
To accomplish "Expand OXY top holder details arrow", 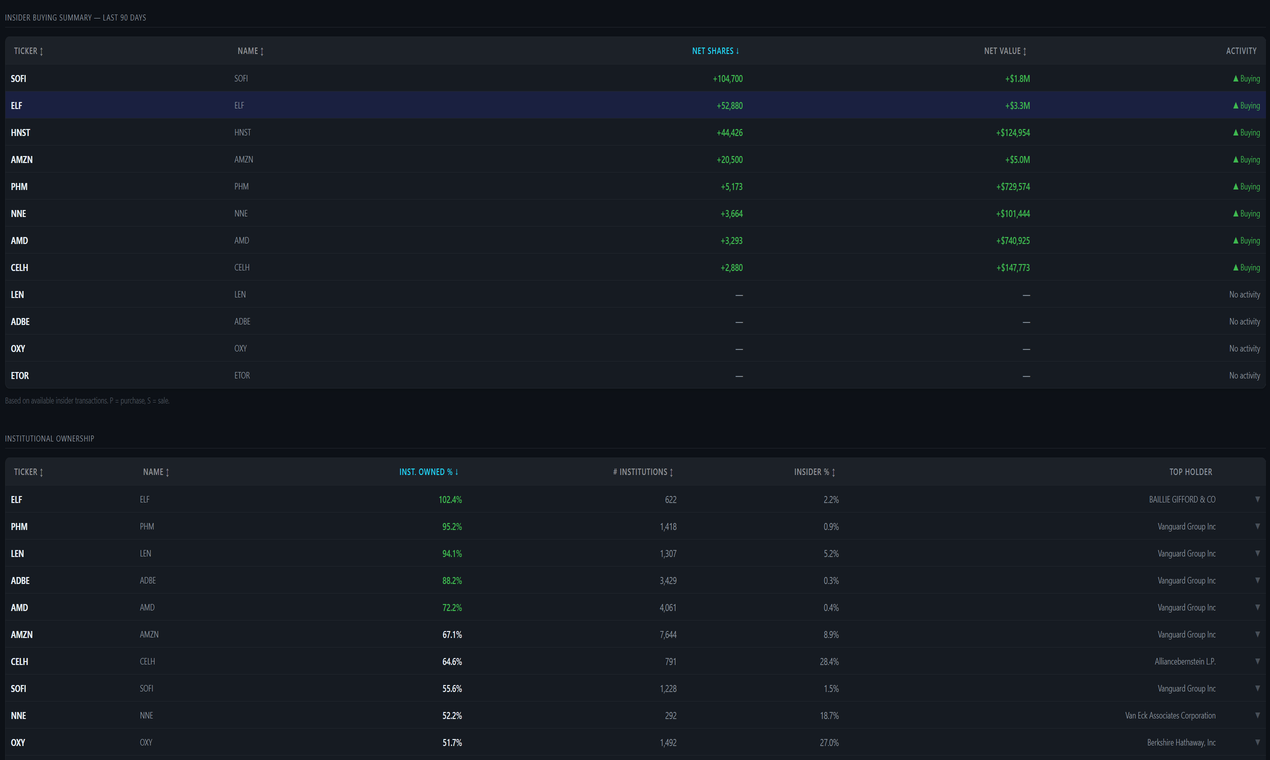I will [1257, 742].
